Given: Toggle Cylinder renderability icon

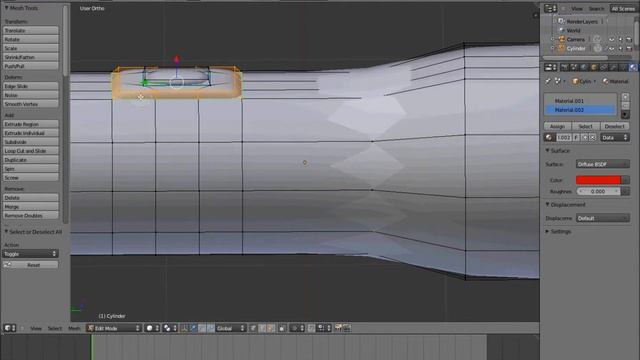Looking at the screenshot, I should point(629,48).
